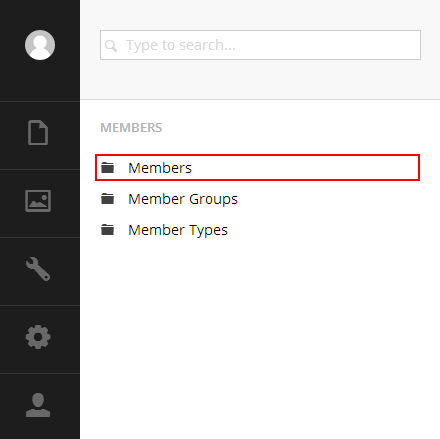Click the MEMBERS section heading
This screenshot has width=440, height=439.
click(x=131, y=128)
